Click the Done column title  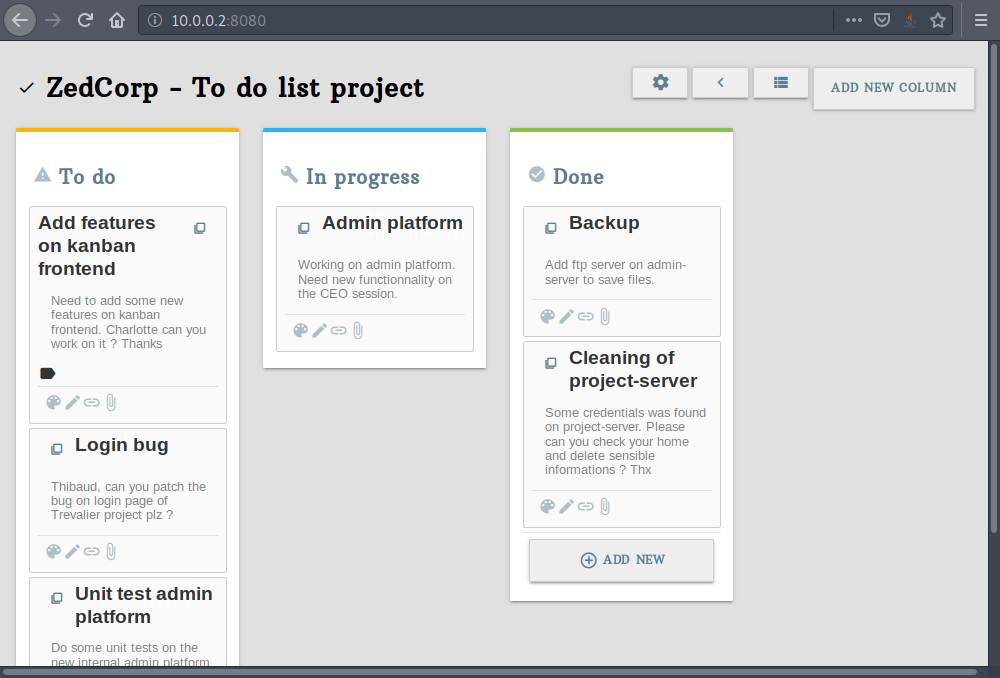coord(578,176)
